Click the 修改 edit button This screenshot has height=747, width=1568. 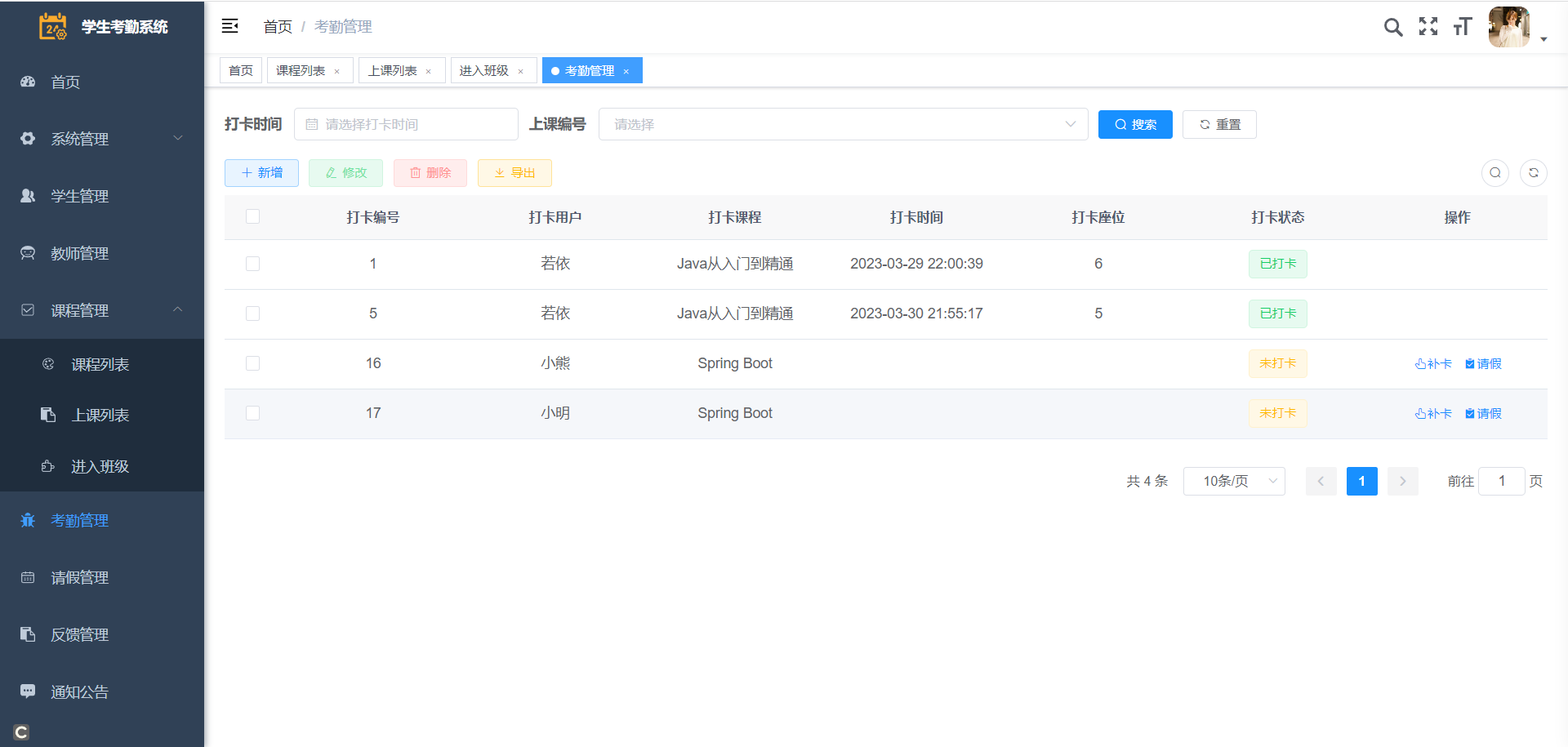coord(345,172)
